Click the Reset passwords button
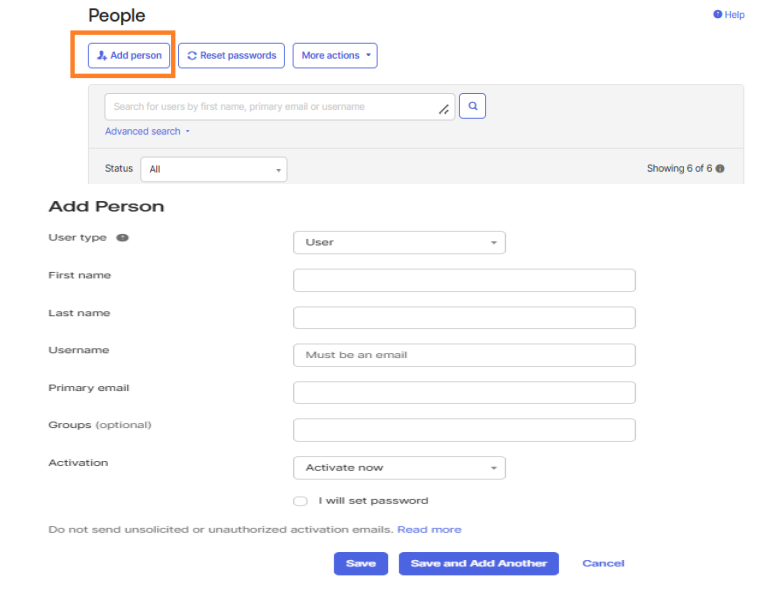 (231, 56)
